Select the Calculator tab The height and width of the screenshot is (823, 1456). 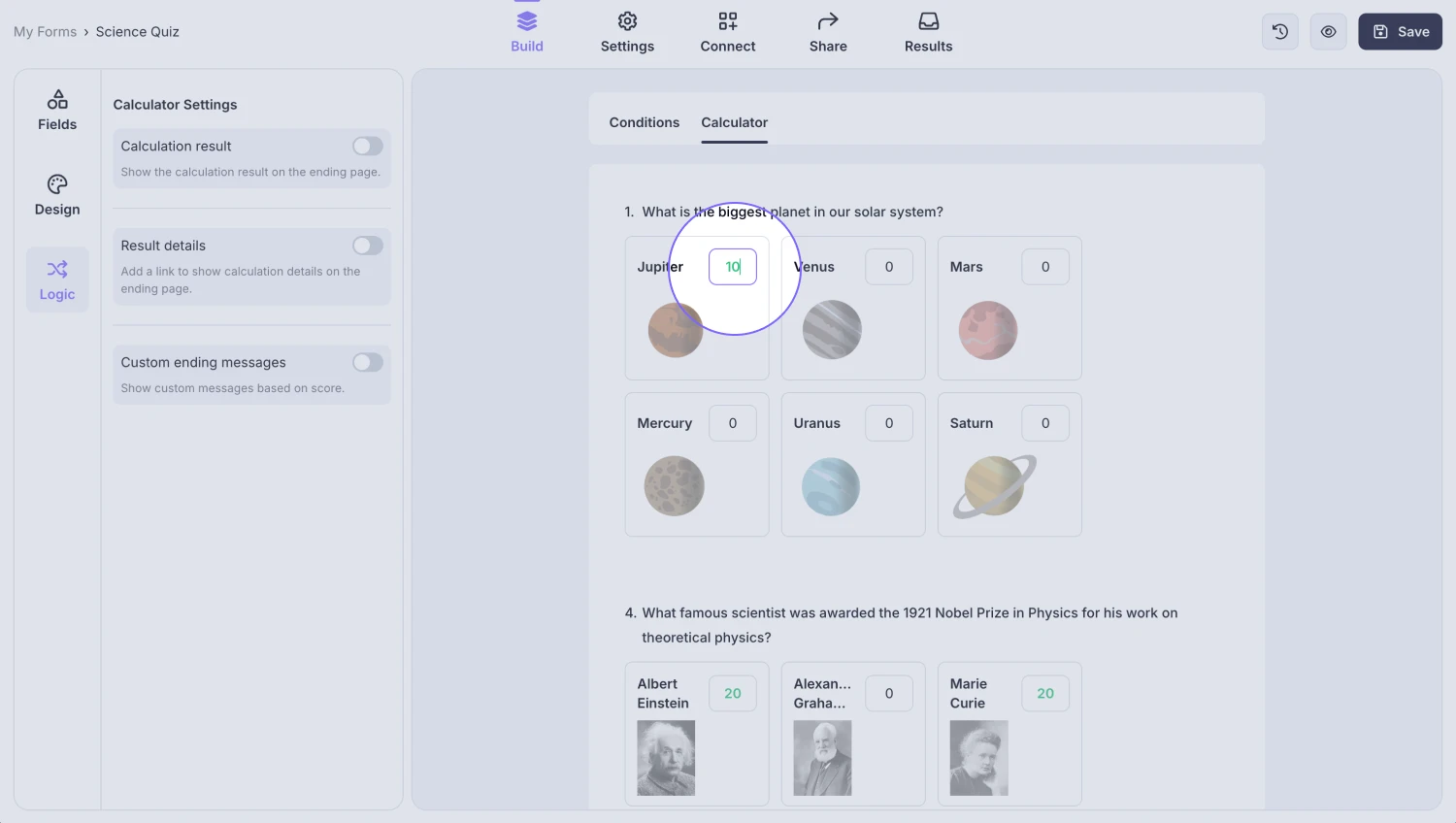[x=734, y=122]
